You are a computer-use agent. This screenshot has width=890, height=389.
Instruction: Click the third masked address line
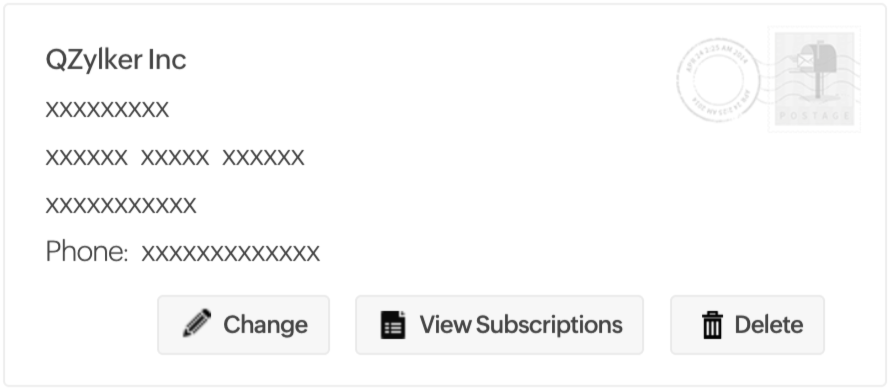(121, 204)
